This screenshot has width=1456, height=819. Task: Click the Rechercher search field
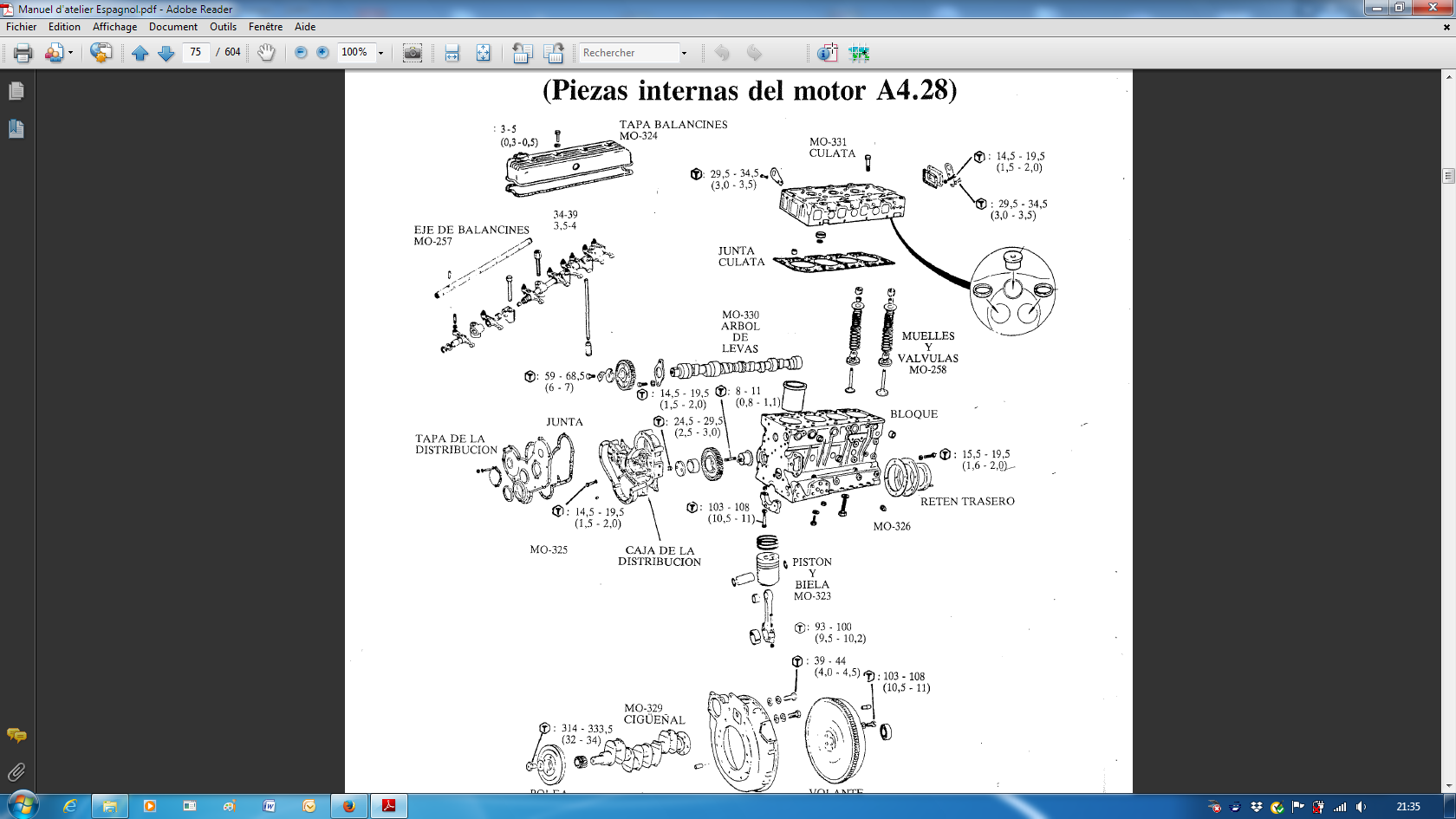click(x=629, y=53)
